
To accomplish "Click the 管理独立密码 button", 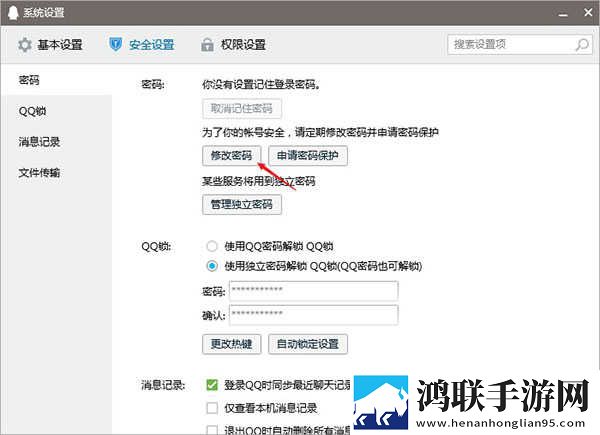I will pos(242,204).
